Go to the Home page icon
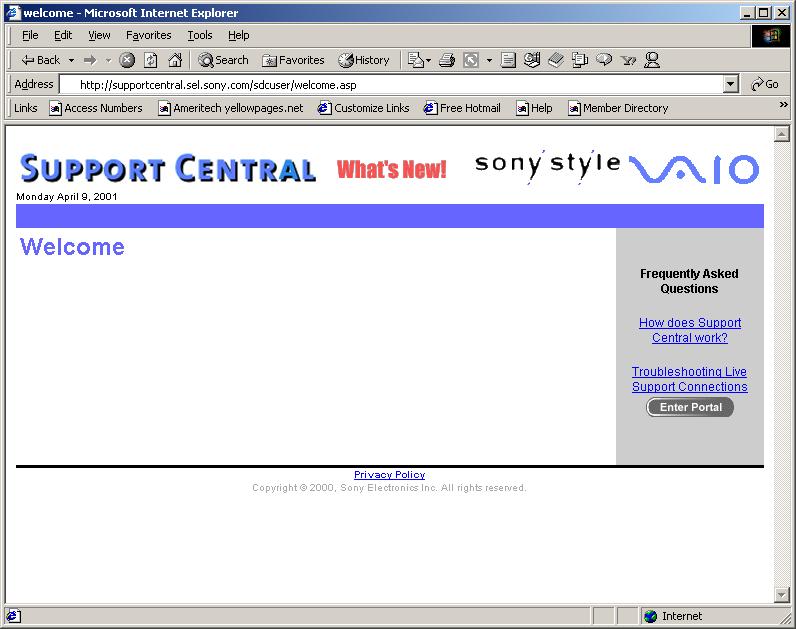The image size is (796, 629). pos(175,60)
